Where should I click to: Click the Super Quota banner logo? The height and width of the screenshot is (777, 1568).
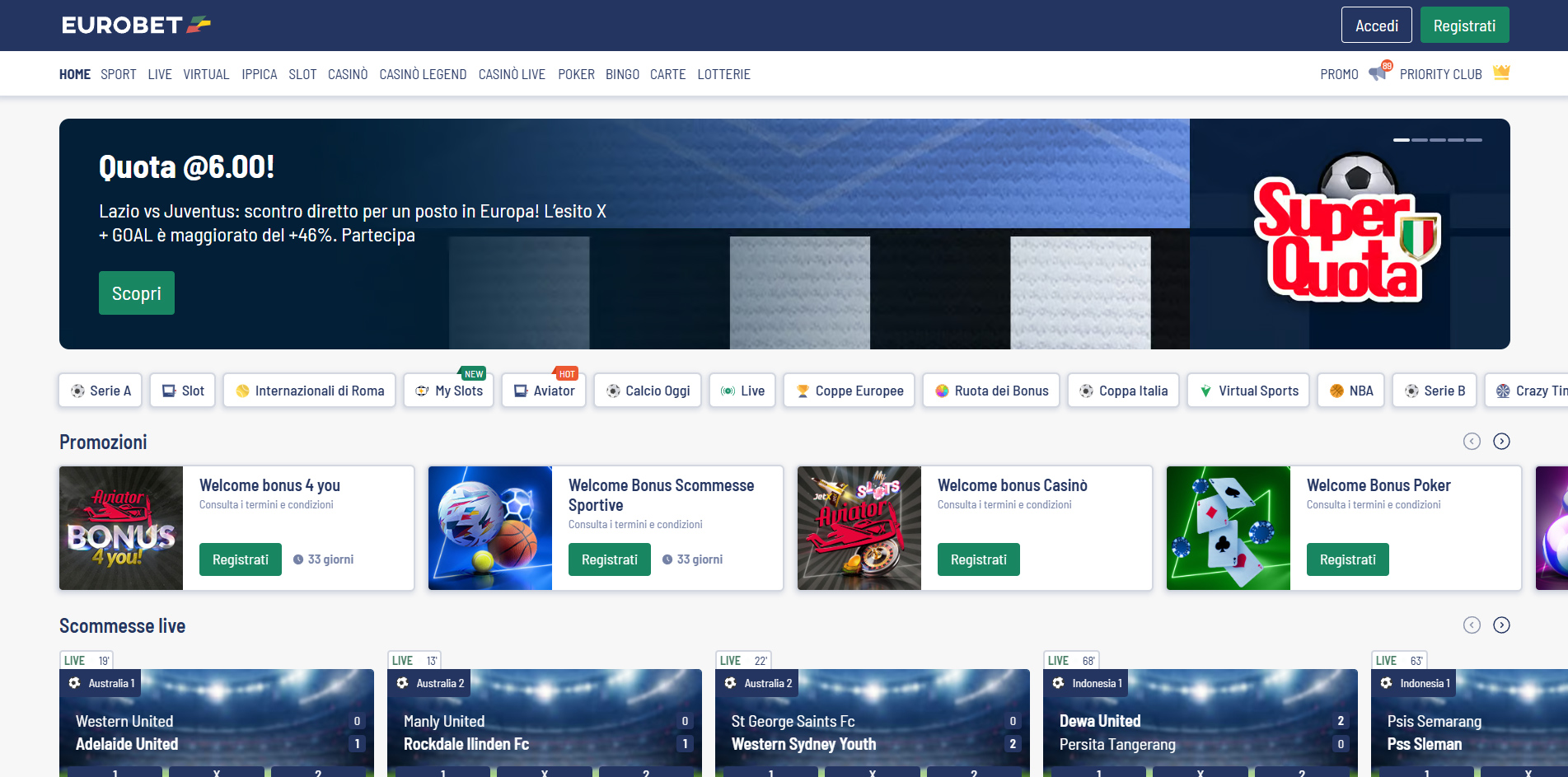pyautogui.click(x=1347, y=229)
